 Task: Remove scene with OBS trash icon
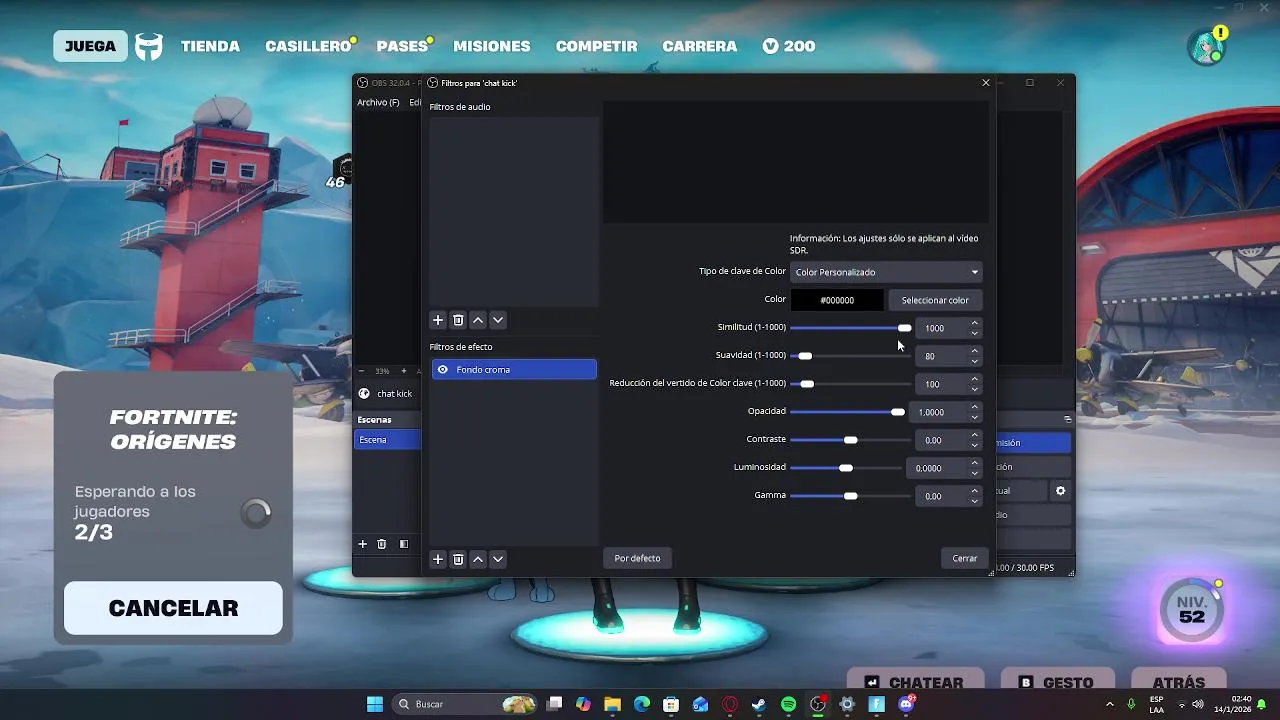381,544
